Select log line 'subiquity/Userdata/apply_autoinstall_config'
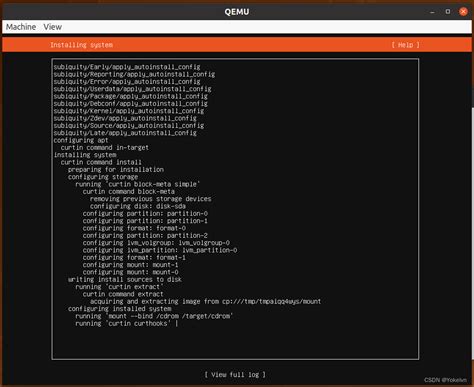Image resolution: width=474 pixels, height=387 pixels. pos(132,89)
